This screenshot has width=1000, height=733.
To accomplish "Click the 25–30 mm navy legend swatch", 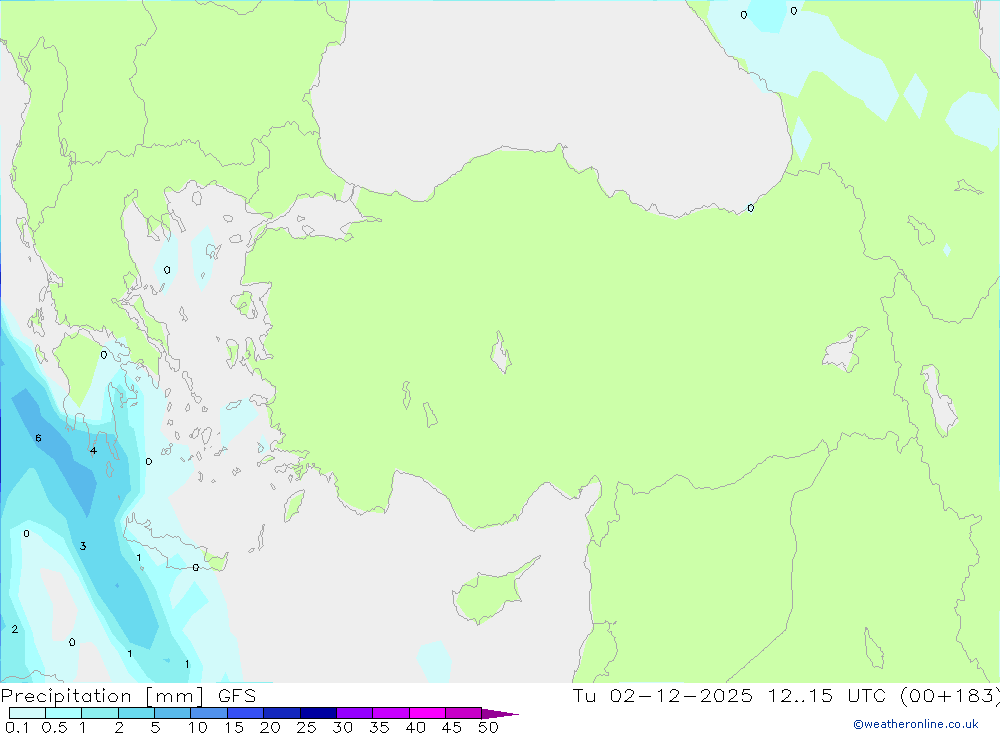I will point(318,713).
